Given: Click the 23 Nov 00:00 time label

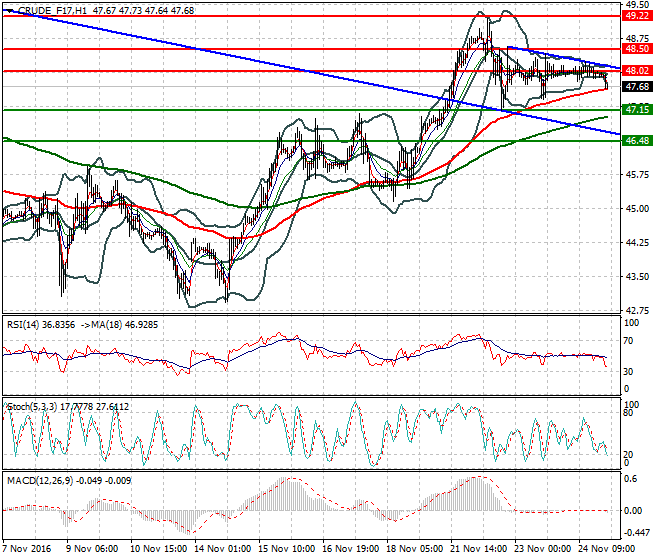Looking at the screenshot, I should pyautogui.click(x=543, y=549).
